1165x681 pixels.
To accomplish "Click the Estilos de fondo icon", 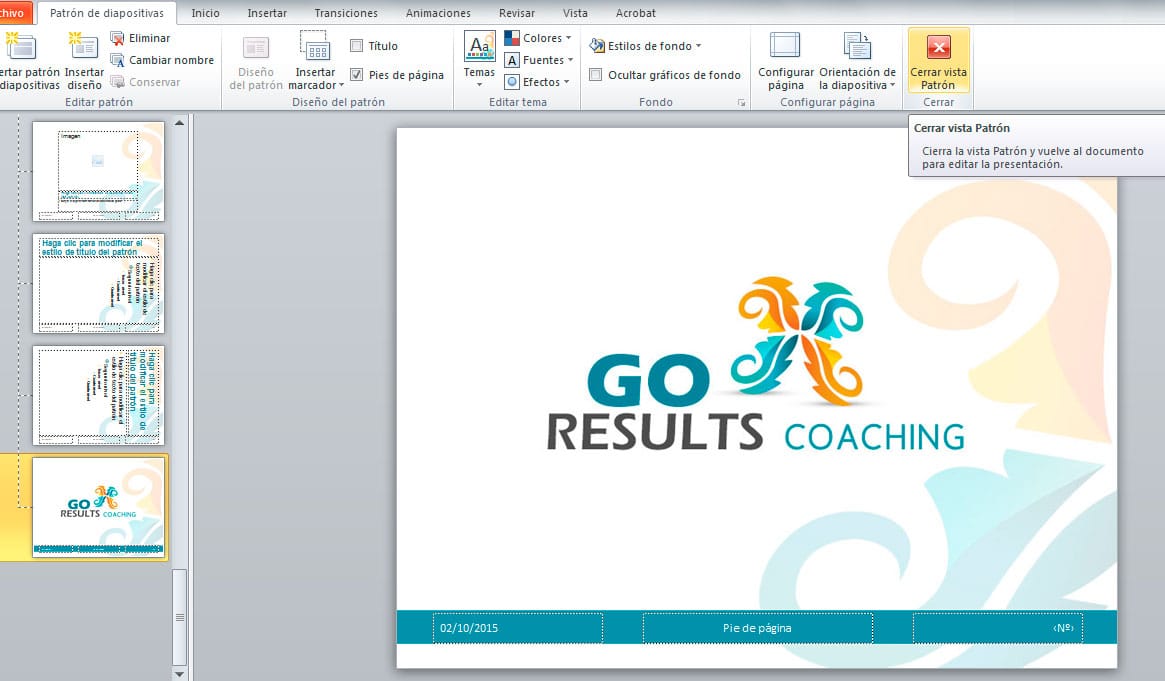I will pos(597,46).
